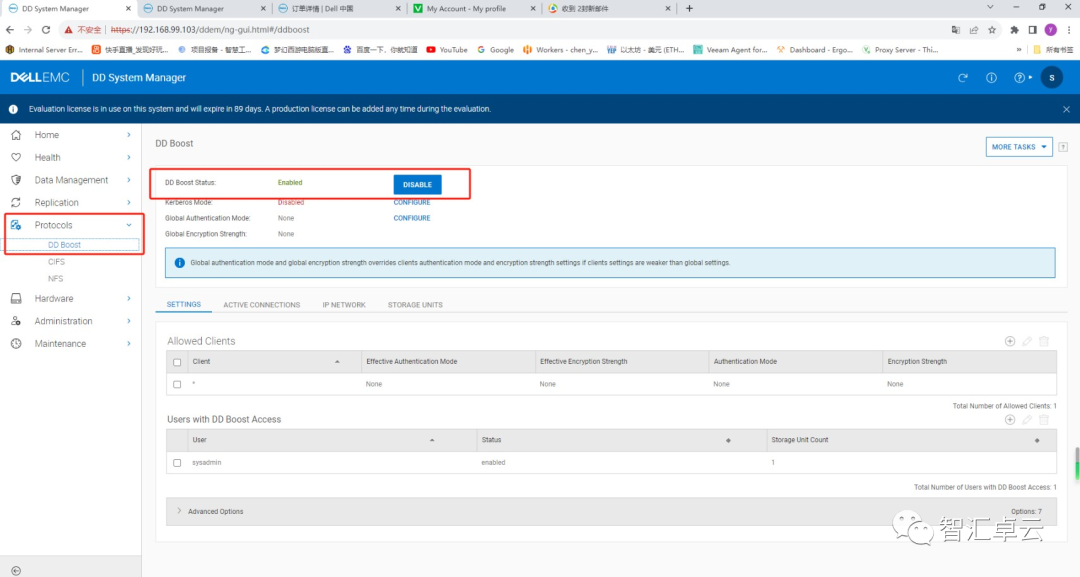Click the page vertical scrollbar thumb
The width and height of the screenshot is (1080, 577).
pyautogui.click(x=1077, y=464)
